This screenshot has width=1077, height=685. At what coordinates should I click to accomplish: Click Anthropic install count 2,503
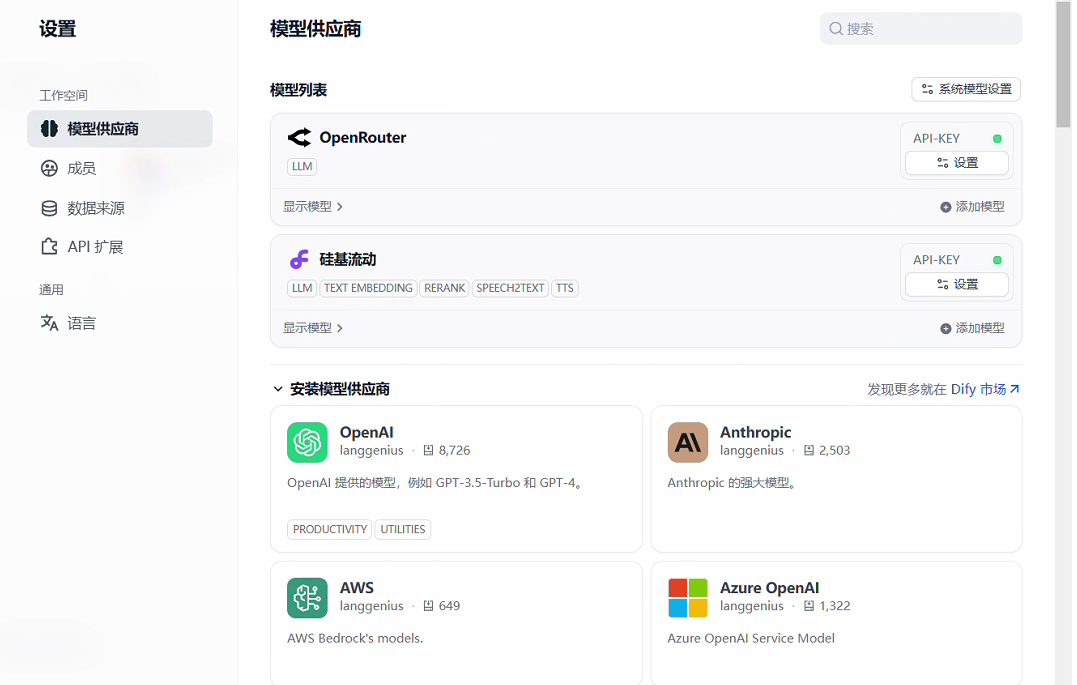[x=827, y=451]
